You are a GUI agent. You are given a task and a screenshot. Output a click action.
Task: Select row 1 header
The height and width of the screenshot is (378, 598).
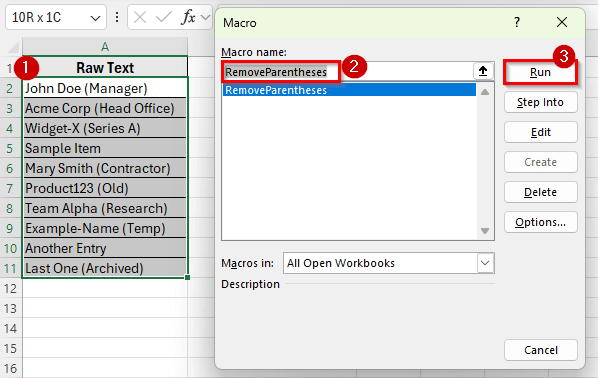pos(9,69)
